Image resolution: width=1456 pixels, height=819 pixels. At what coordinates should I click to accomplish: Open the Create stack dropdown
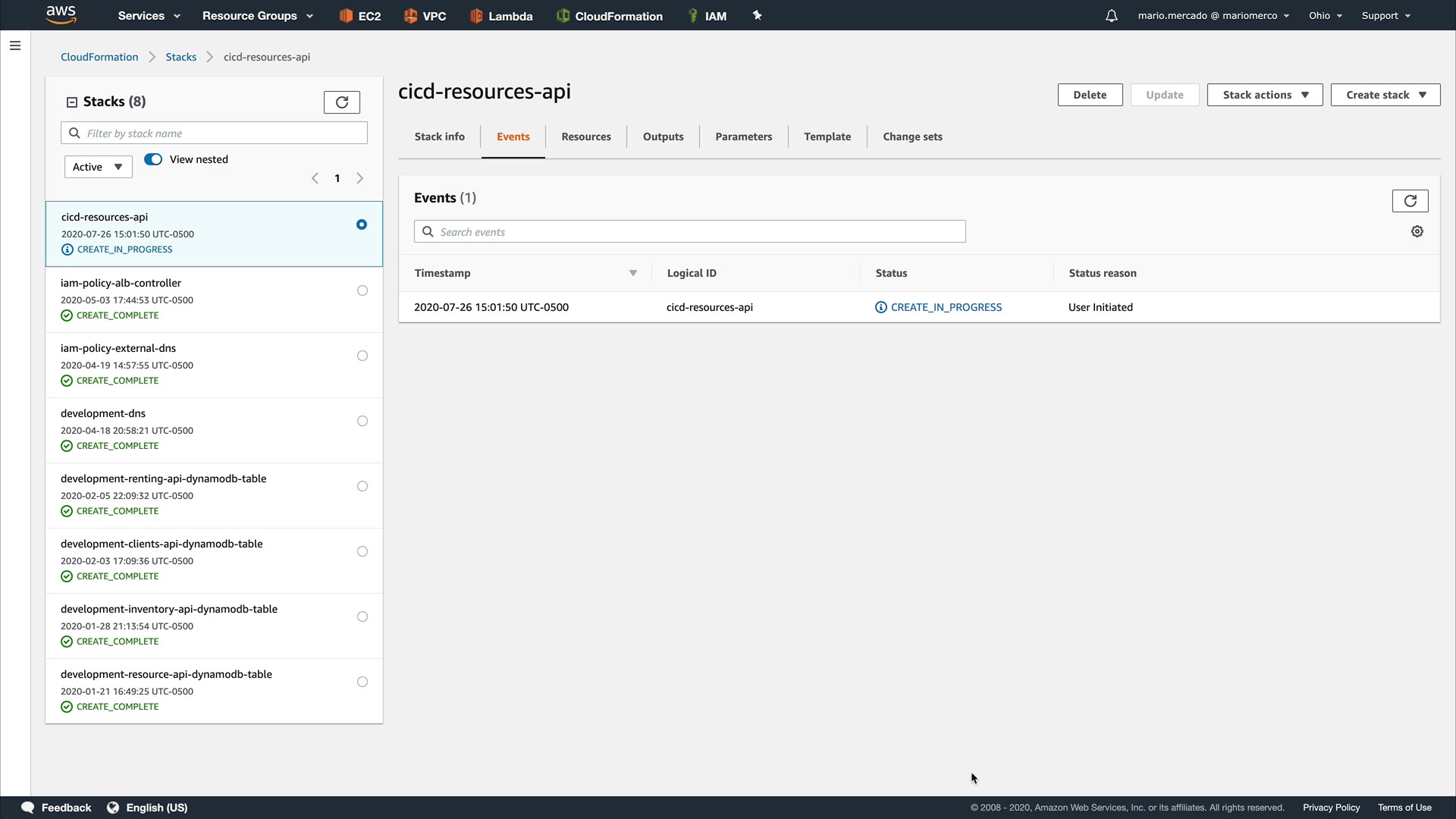point(1385,95)
